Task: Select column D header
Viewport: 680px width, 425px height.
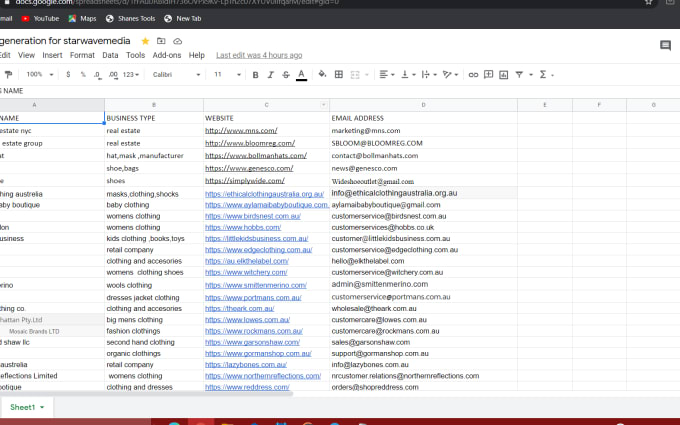Action: tap(423, 105)
